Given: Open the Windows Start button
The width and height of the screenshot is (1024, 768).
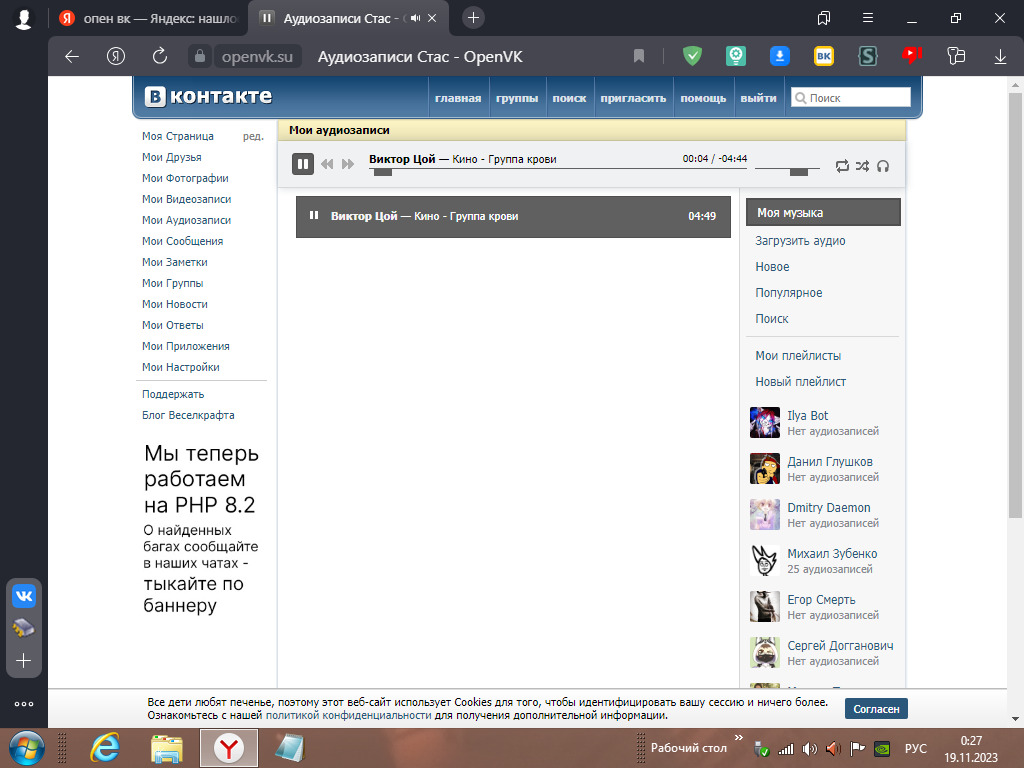Looking at the screenshot, I should pyautogui.click(x=27, y=748).
